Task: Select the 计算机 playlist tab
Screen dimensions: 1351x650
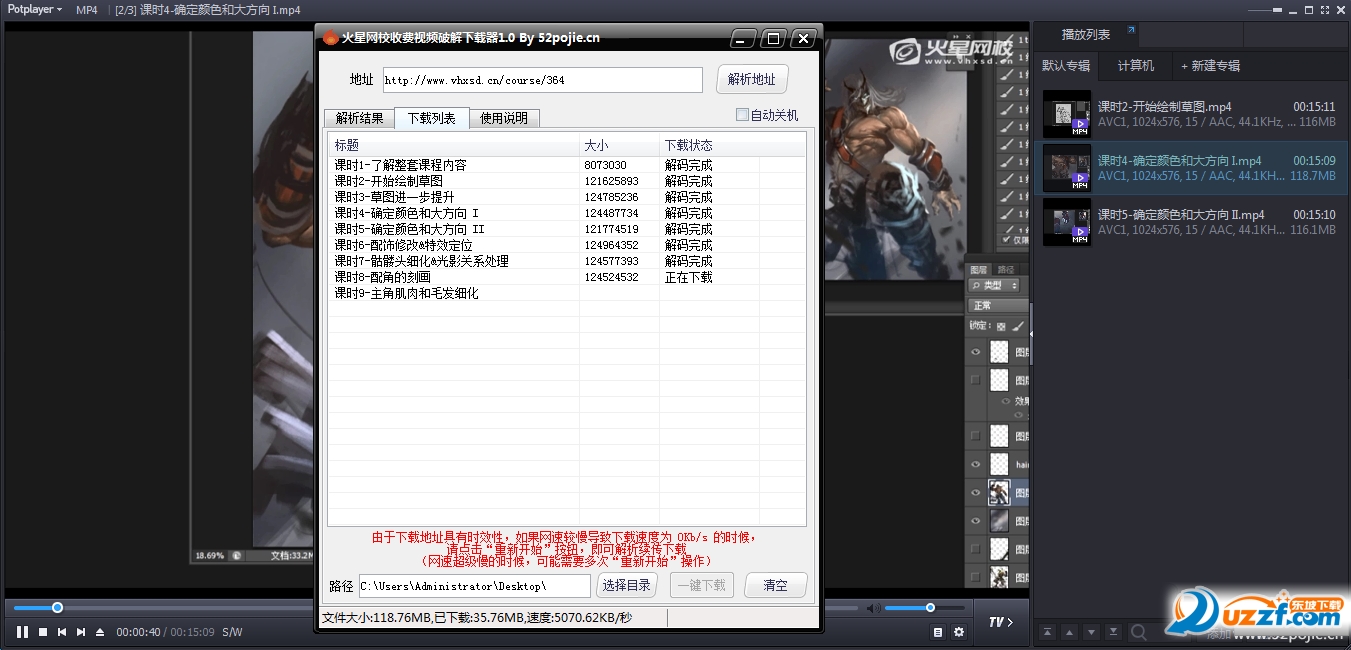Action: point(1136,65)
